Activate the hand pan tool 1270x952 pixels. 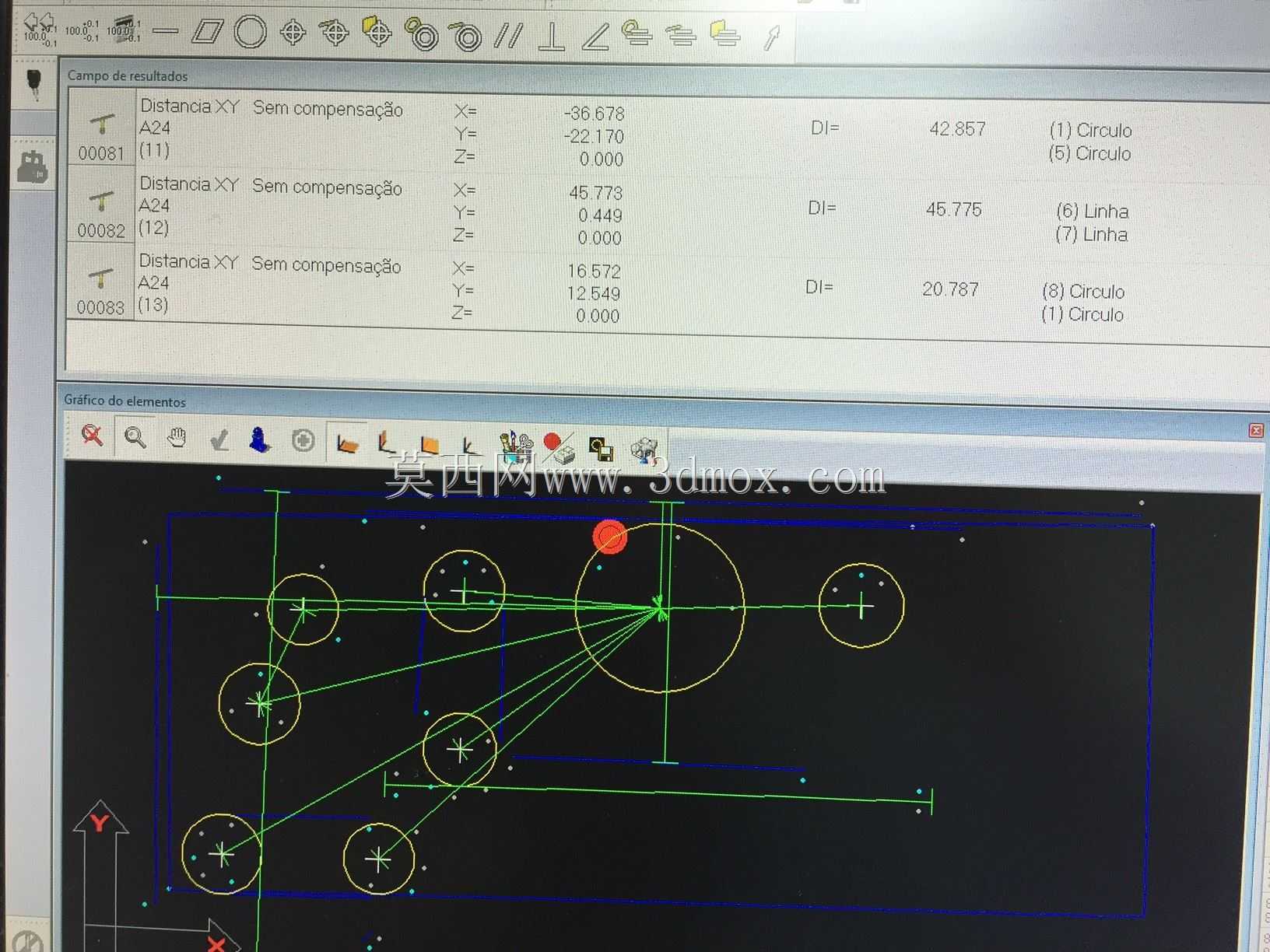pyautogui.click(x=177, y=438)
